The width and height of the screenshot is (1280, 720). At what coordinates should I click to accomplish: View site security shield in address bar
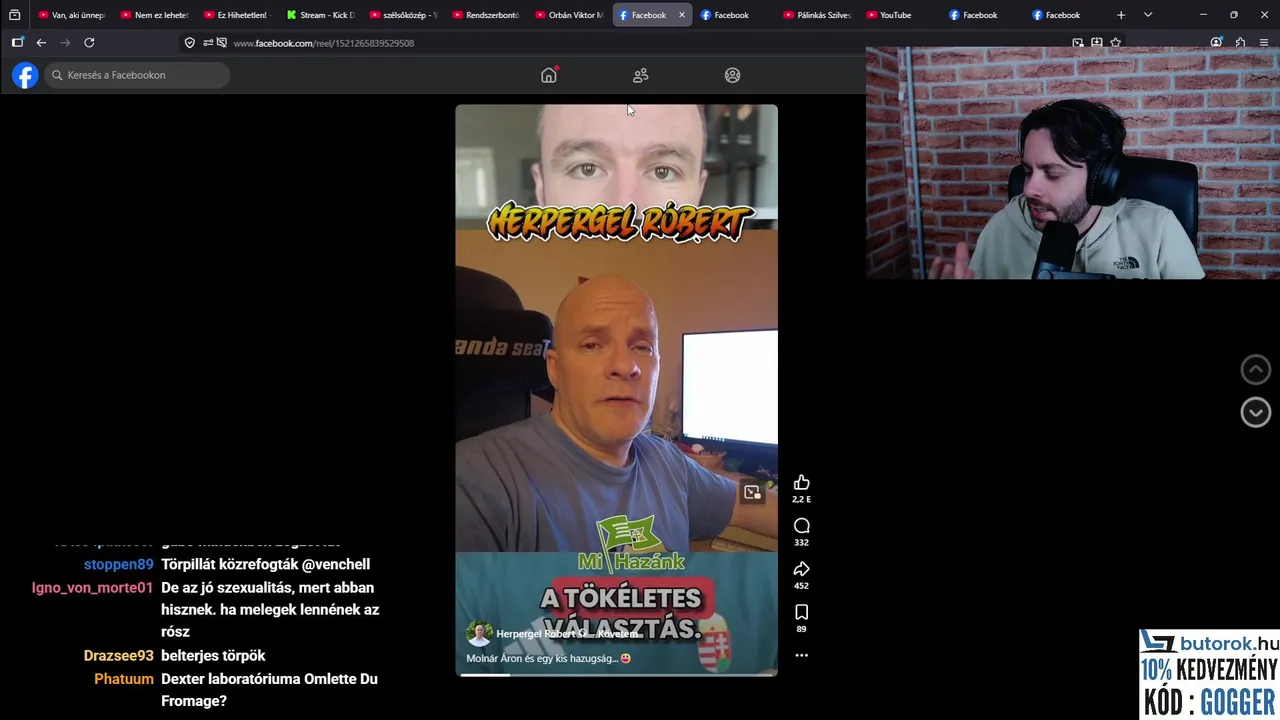tap(189, 43)
